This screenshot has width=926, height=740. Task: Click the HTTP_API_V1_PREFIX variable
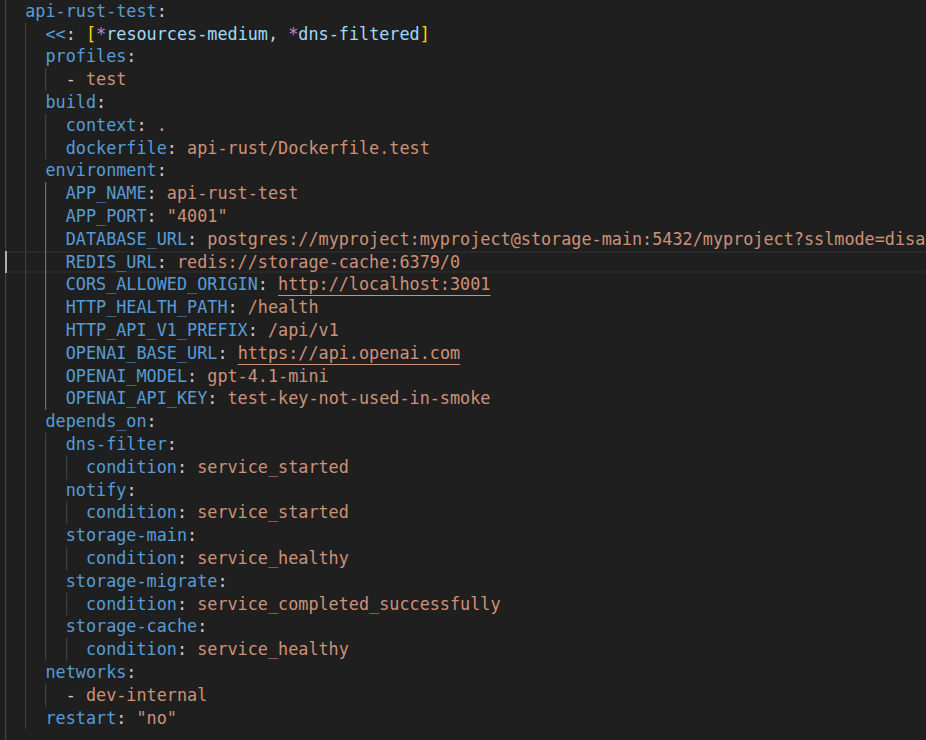(156, 330)
